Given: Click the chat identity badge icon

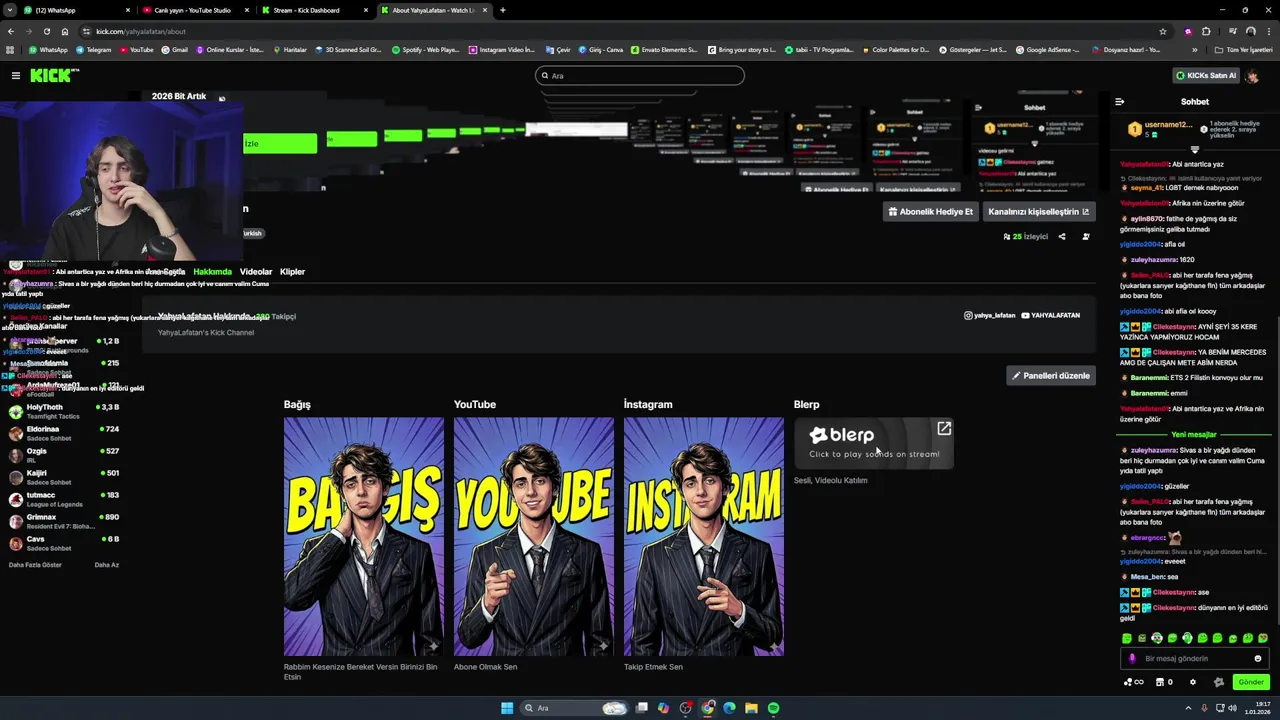Looking at the screenshot, I should [x=1218, y=682].
